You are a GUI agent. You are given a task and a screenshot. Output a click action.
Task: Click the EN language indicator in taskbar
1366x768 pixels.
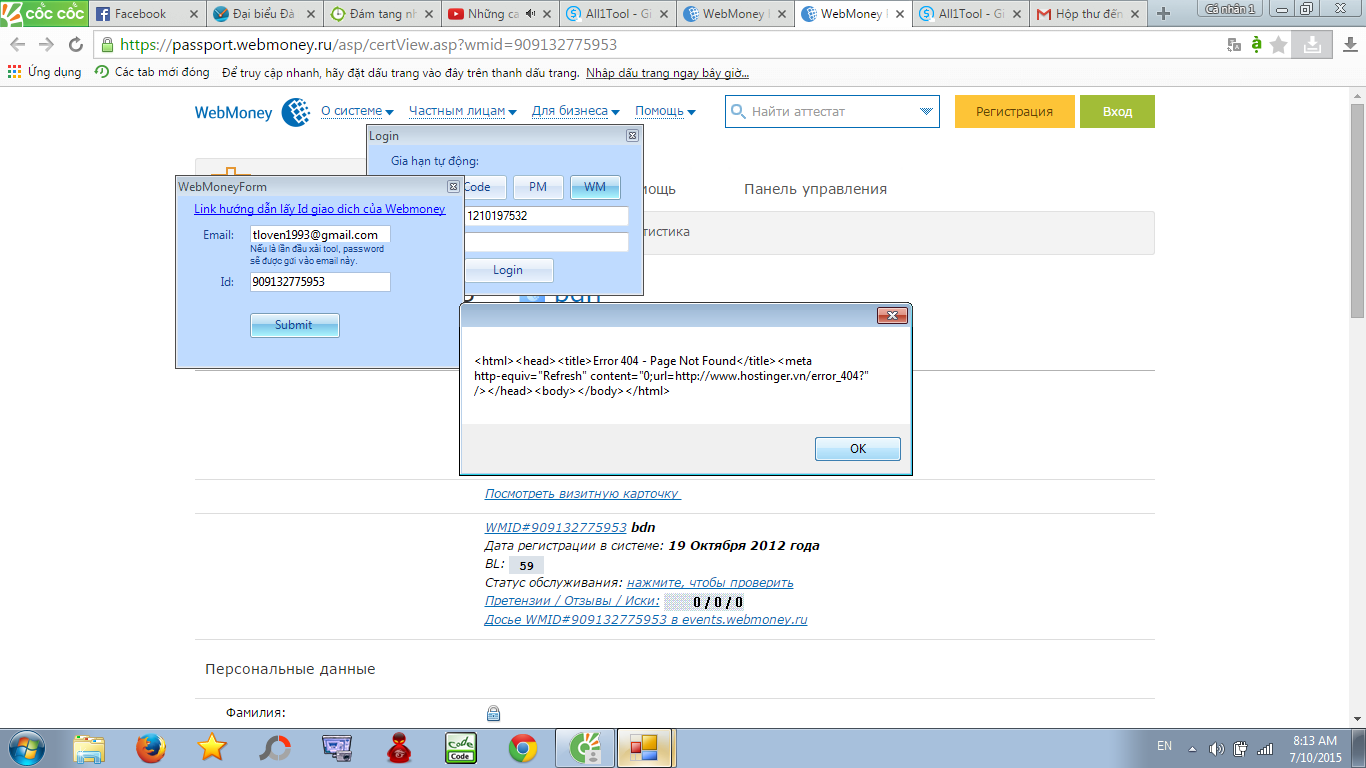pos(1164,746)
